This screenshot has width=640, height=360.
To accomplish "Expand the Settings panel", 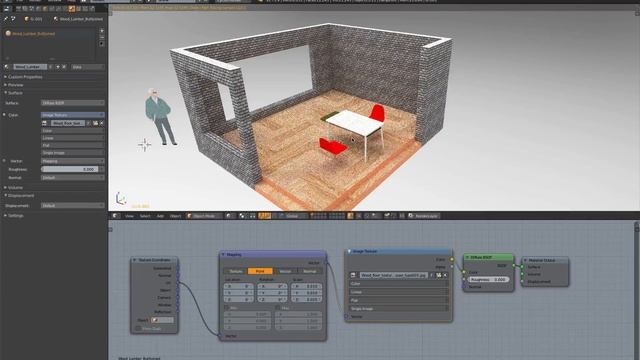I will point(16,216).
